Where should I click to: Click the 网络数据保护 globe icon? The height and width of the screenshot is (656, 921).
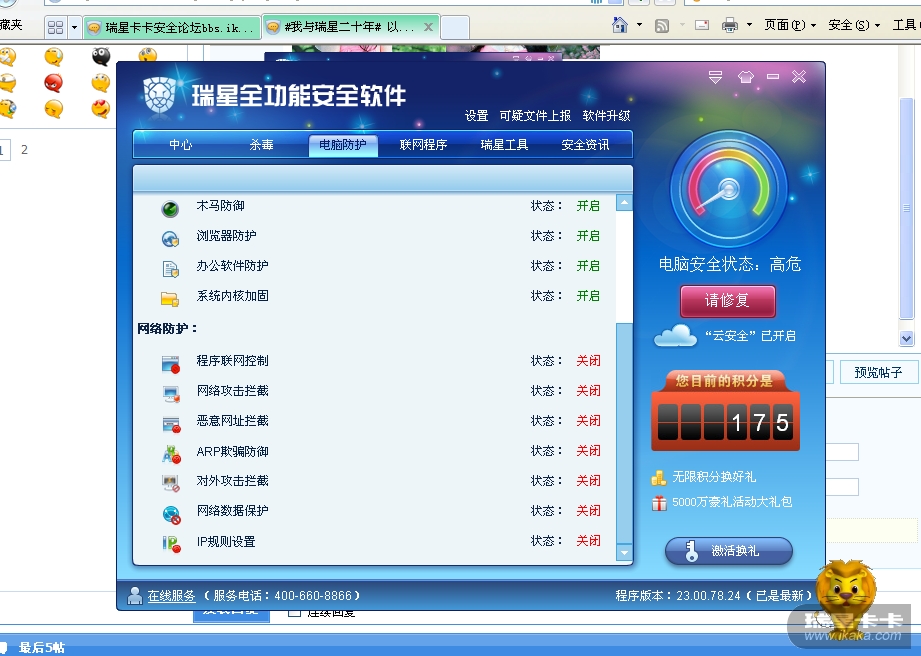[x=172, y=514]
